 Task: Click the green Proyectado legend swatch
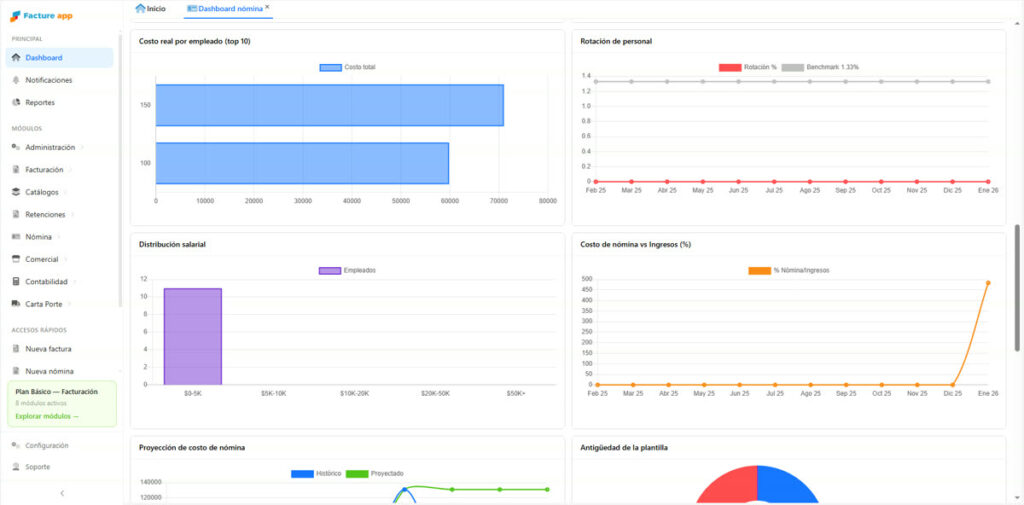click(x=357, y=473)
